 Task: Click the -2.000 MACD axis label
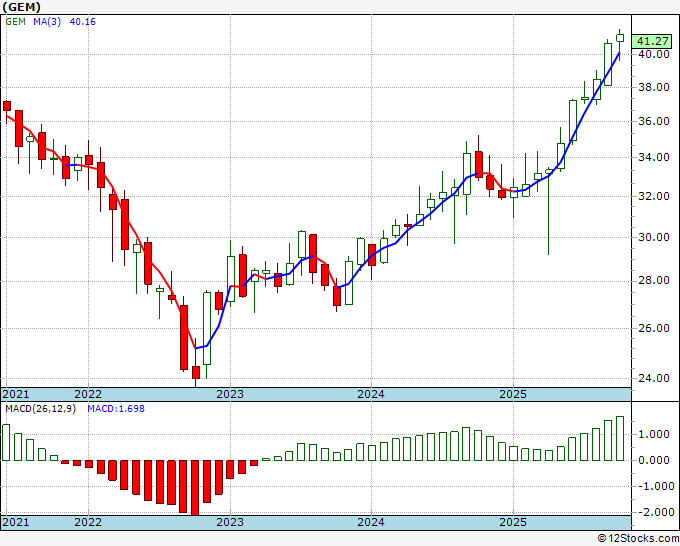point(655,512)
